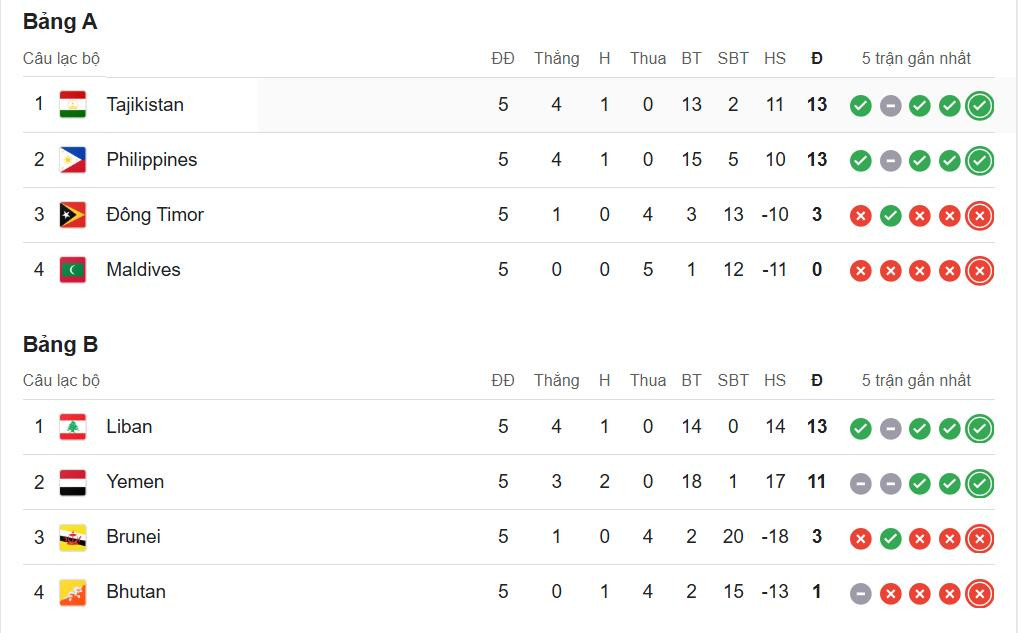Click Liban's latest circled win icon
1018x633 pixels.
pos(980,429)
